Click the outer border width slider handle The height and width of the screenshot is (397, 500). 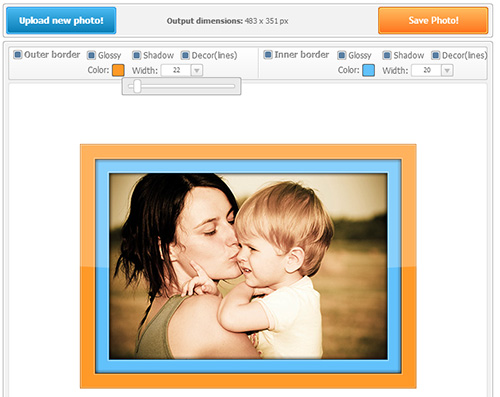(137, 86)
